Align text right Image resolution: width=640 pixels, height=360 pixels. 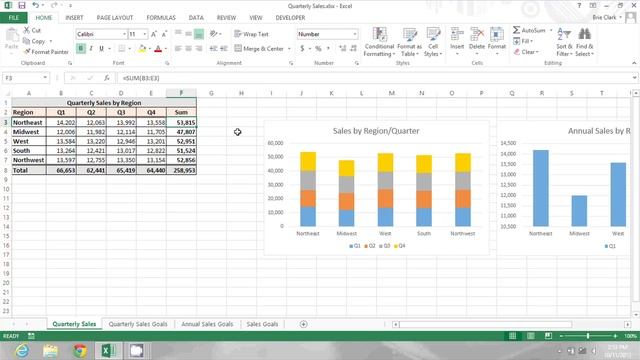coord(199,49)
